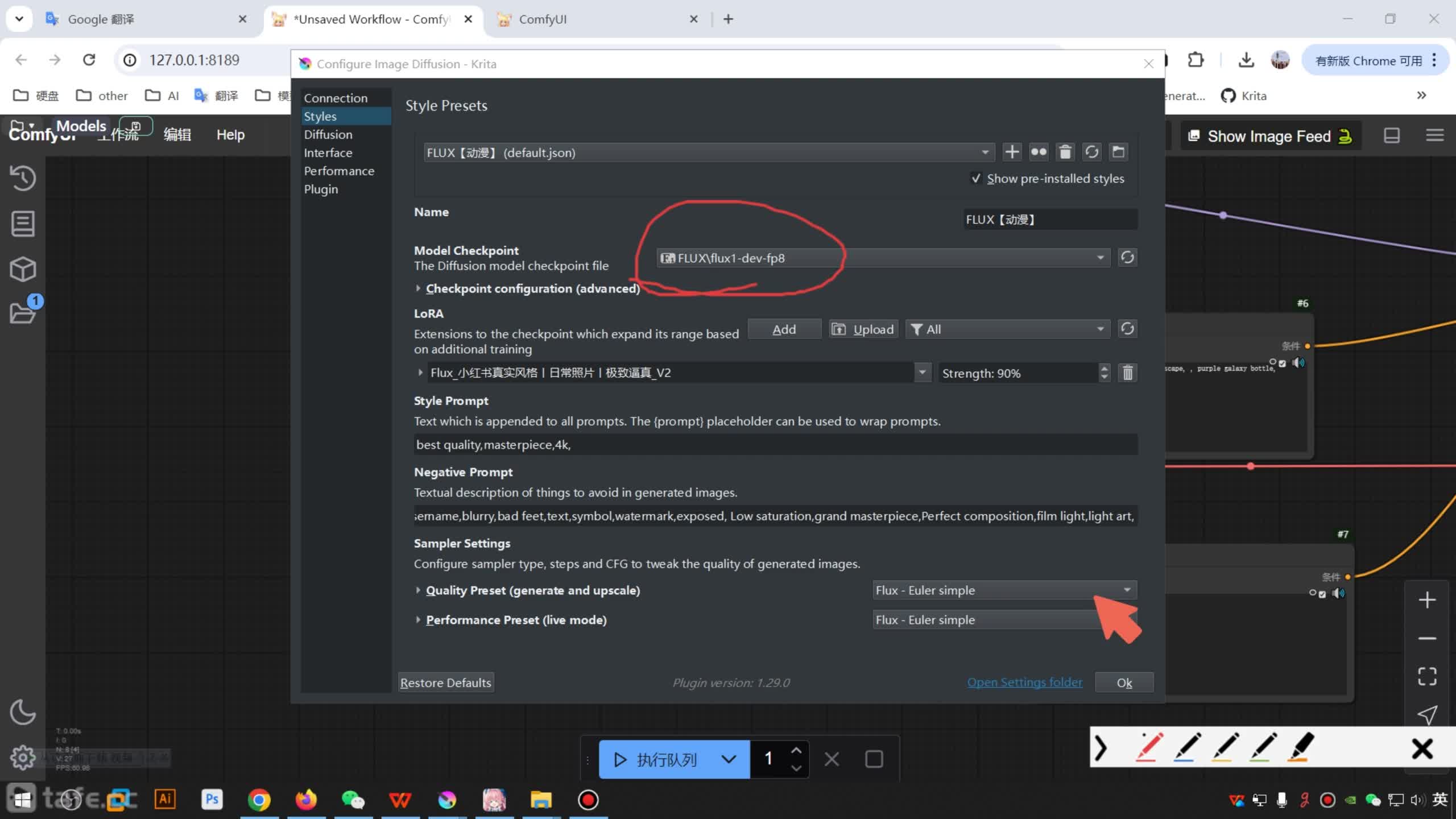The width and height of the screenshot is (1456, 819).
Task: Refresh the model checkpoint list
Action: (1127, 258)
